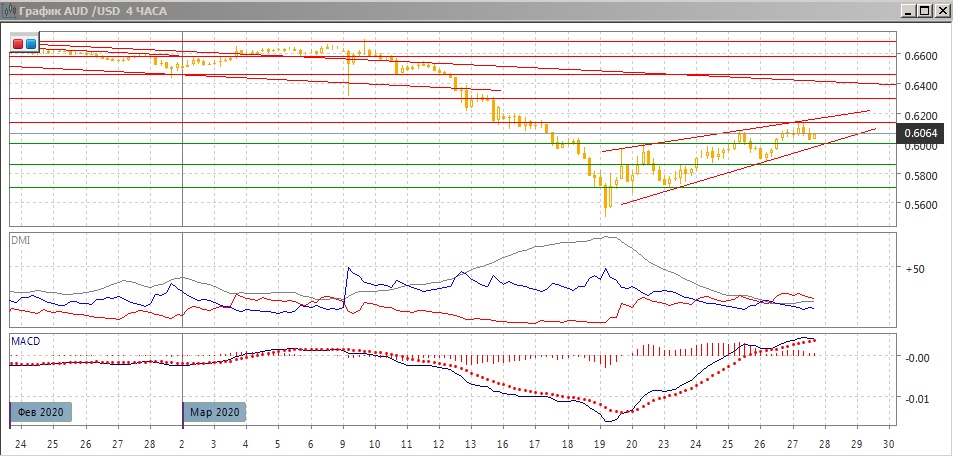Click the blue square button on chart

tap(30, 44)
